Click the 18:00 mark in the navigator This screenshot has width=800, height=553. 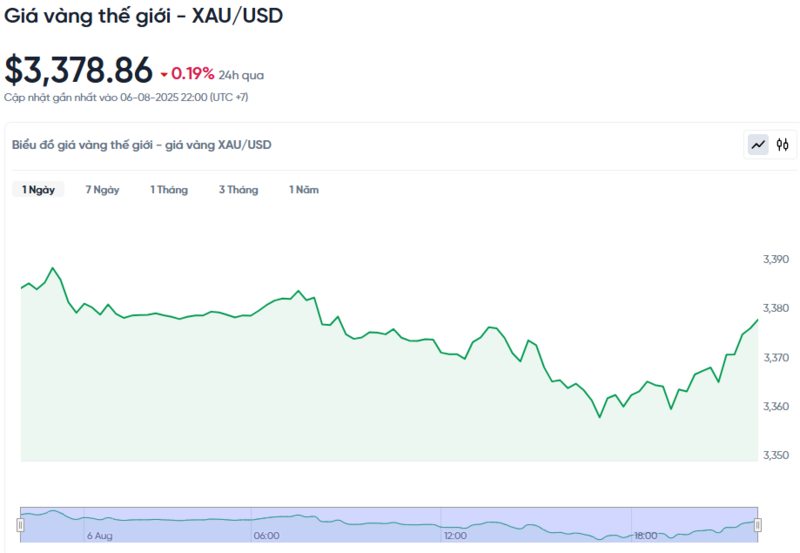tap(646, 536)
